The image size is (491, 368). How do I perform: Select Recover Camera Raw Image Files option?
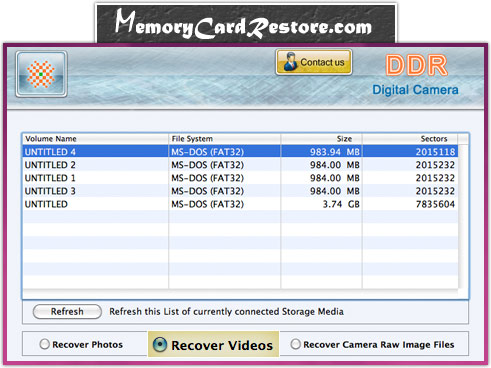point(295,344)
